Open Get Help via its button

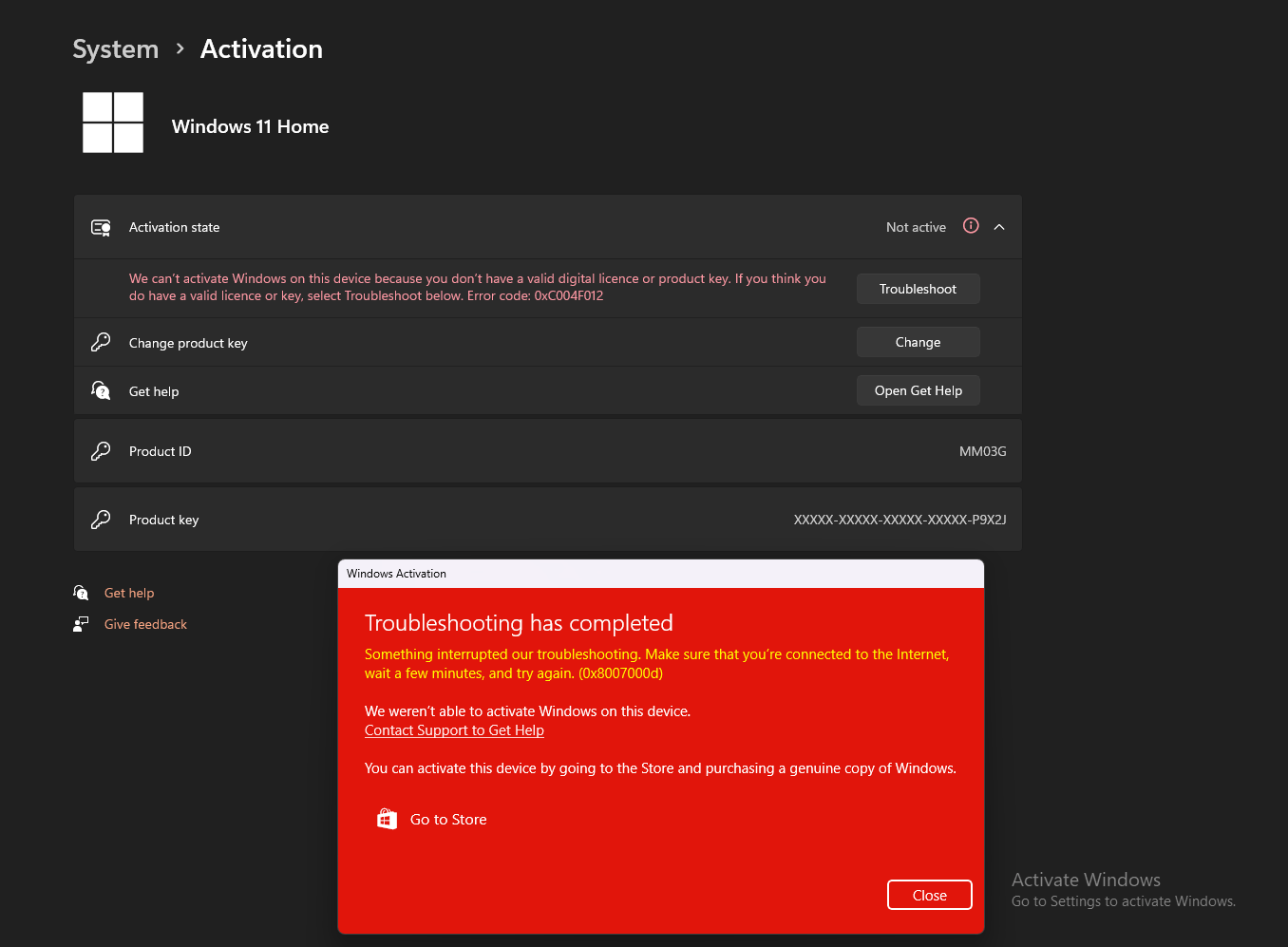click(x=918, y=390)
